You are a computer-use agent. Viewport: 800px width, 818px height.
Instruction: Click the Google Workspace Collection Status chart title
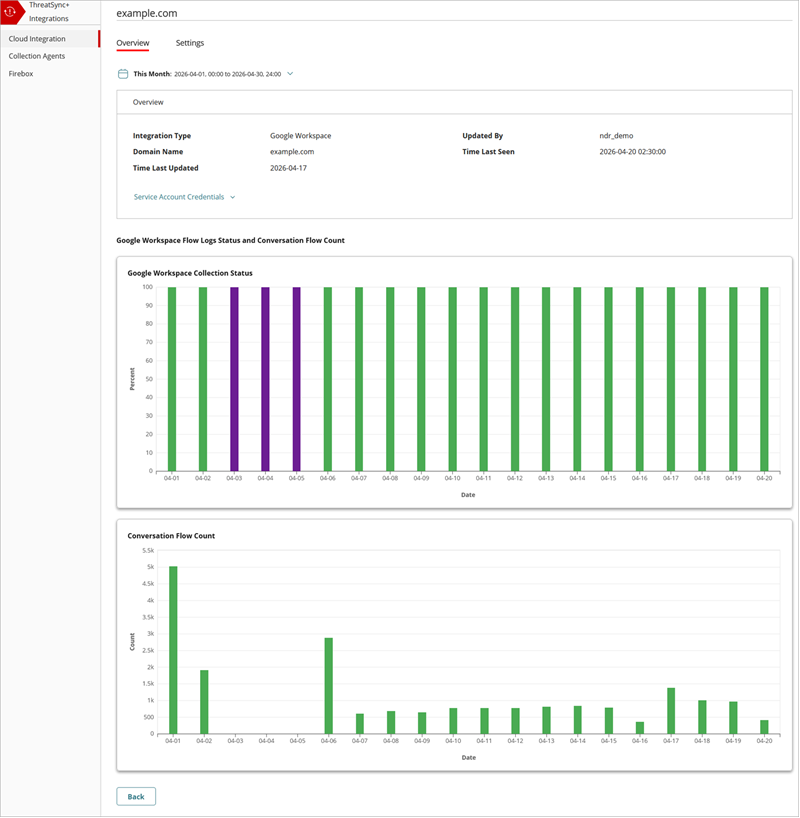190,273
